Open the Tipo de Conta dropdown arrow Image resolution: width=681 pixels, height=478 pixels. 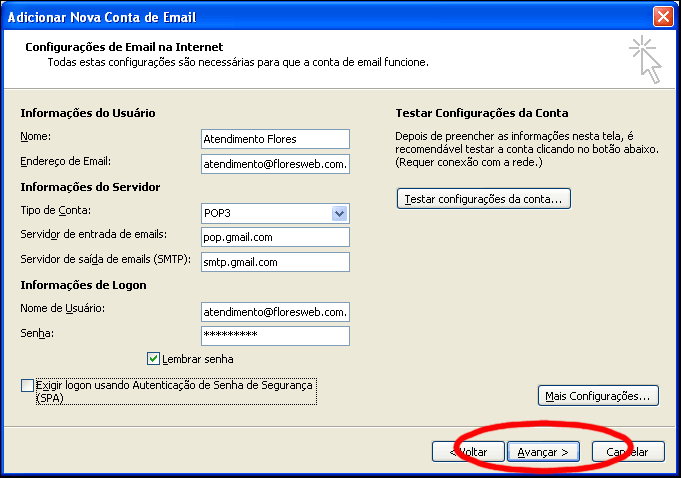[x=340, y=213]
